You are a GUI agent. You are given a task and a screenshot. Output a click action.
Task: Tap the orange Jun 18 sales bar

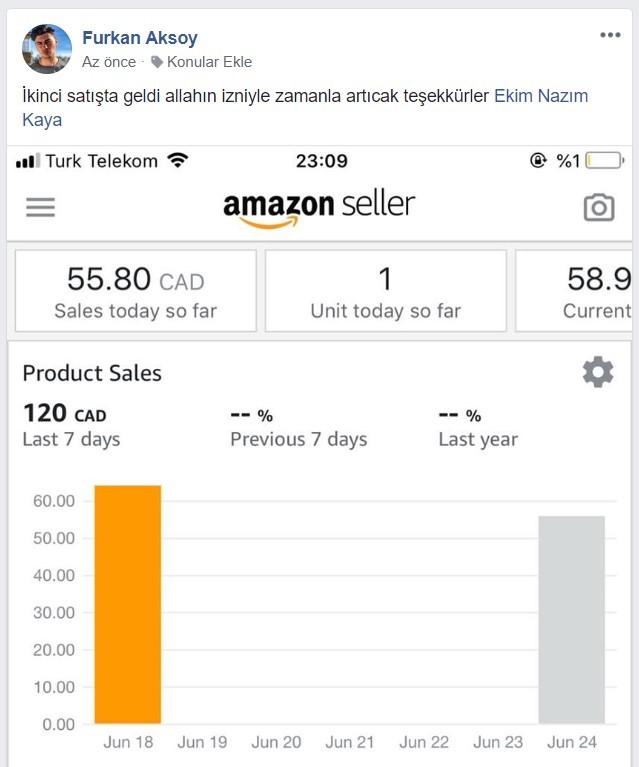click(x=128, y=605)
